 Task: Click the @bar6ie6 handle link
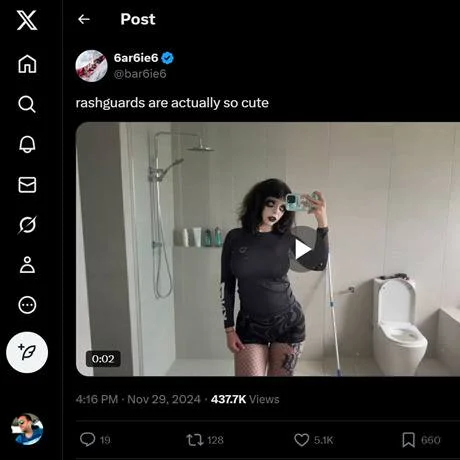(x=140, y=74)
